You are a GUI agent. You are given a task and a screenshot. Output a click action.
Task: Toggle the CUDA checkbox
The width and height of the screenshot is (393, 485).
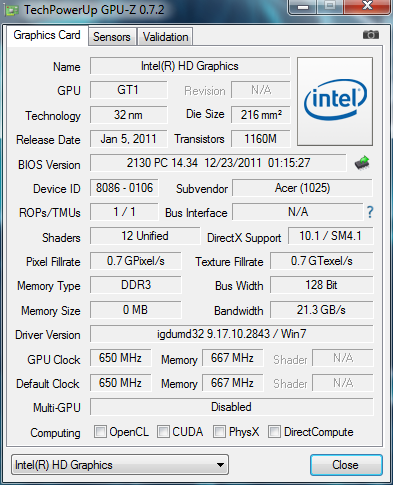(x=163, y=432)
